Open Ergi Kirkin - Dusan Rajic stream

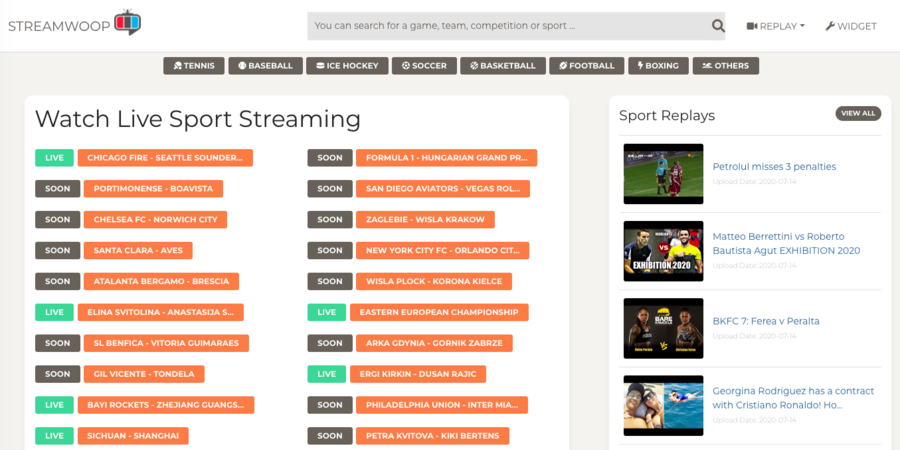pyautogui.click(x=418, y=374)
